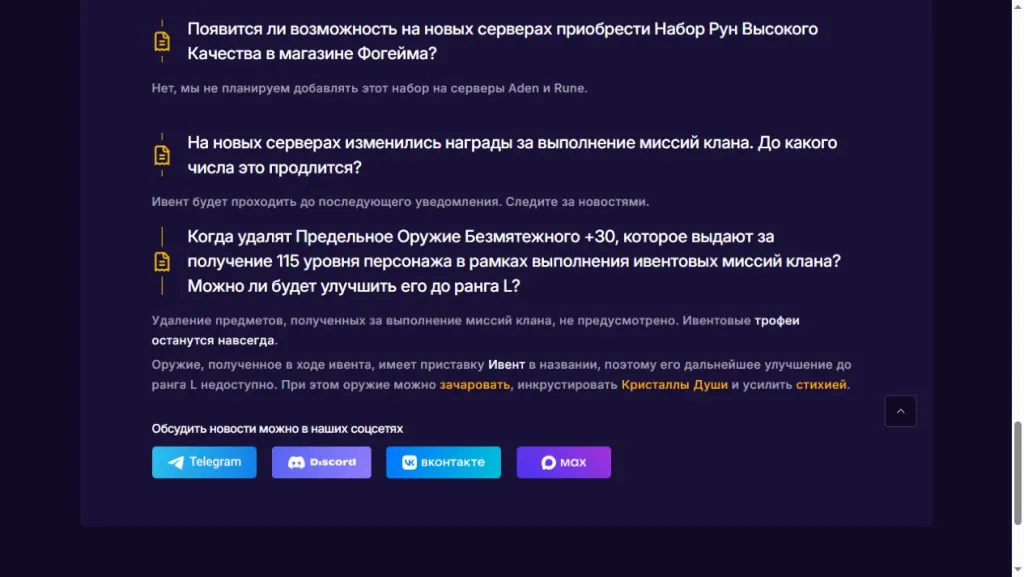Screen dimensions: 1024x577
Task: Click document icon beside Набор Рун question
Action: tap(162, 41)
